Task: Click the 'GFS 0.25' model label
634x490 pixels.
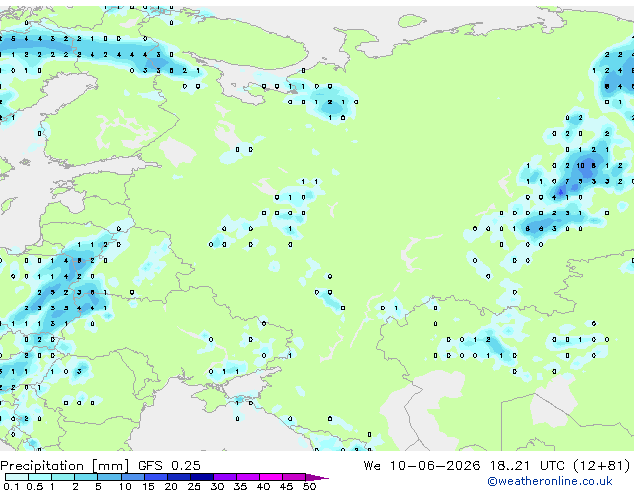Action: [169, 466]
